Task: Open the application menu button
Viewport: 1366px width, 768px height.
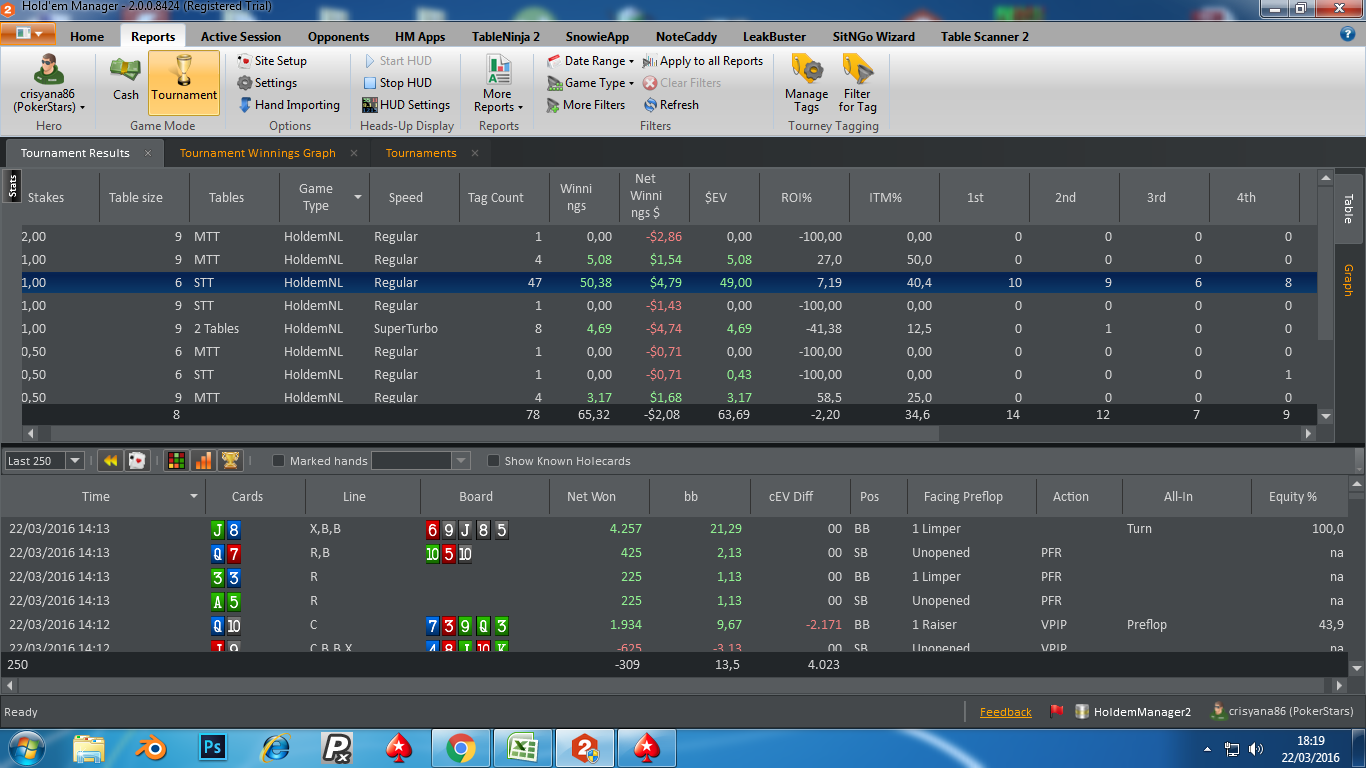Action: click(28, 34)
